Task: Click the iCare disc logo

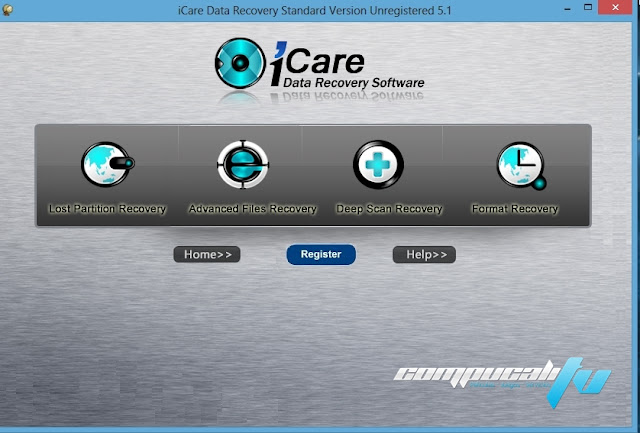Action: coord(240,63)
